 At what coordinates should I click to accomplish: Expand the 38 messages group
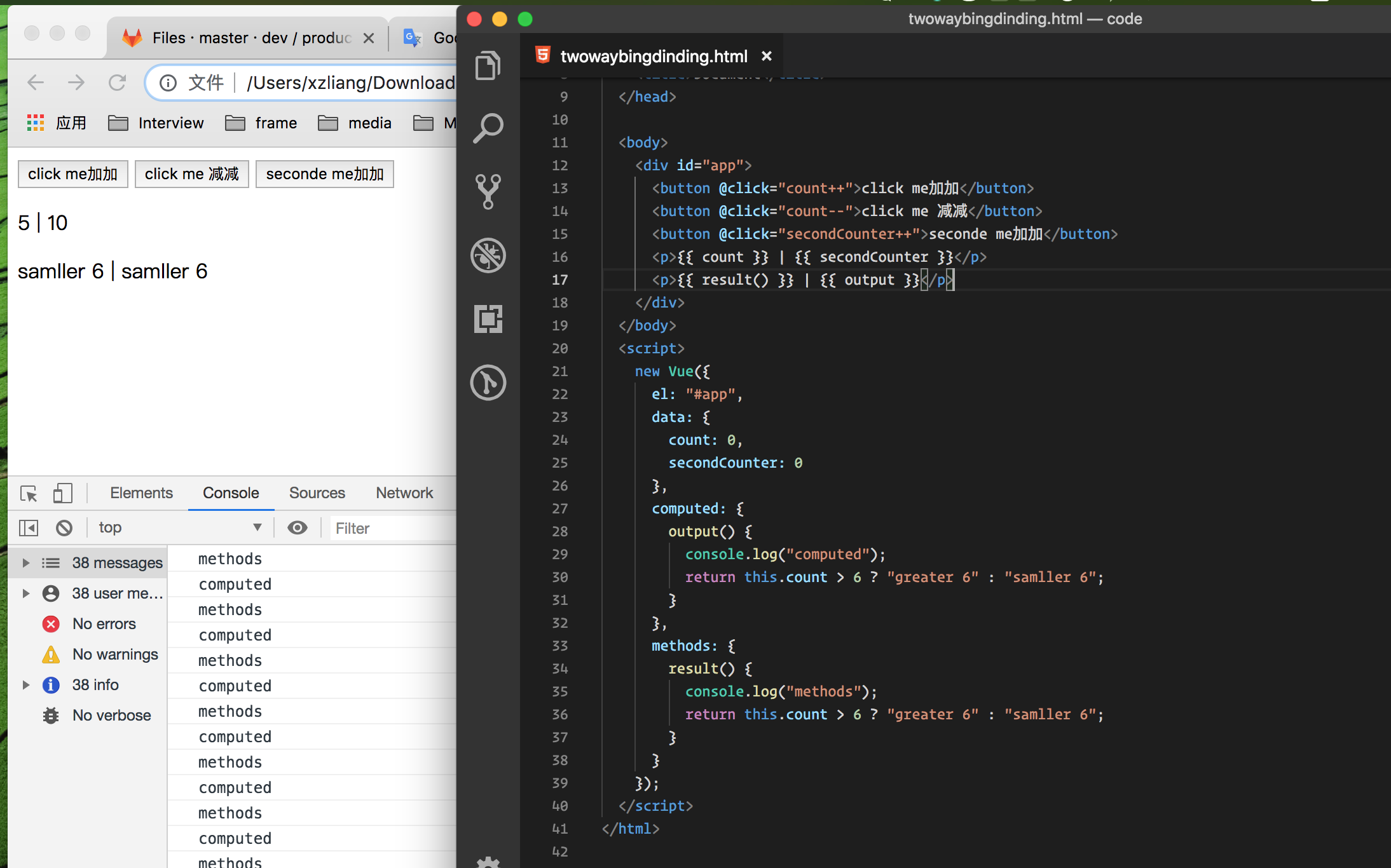26,563
